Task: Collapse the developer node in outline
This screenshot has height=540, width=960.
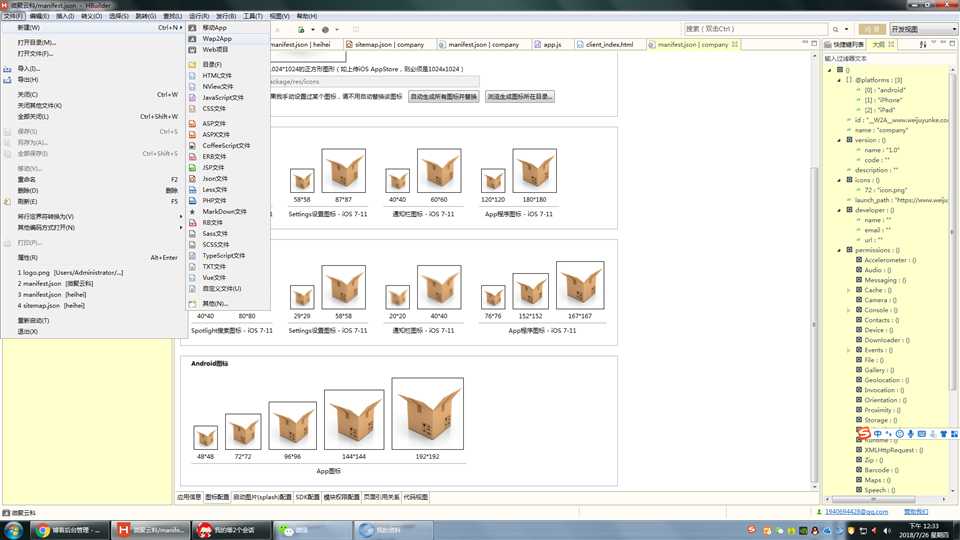Action: click(839, 210)
